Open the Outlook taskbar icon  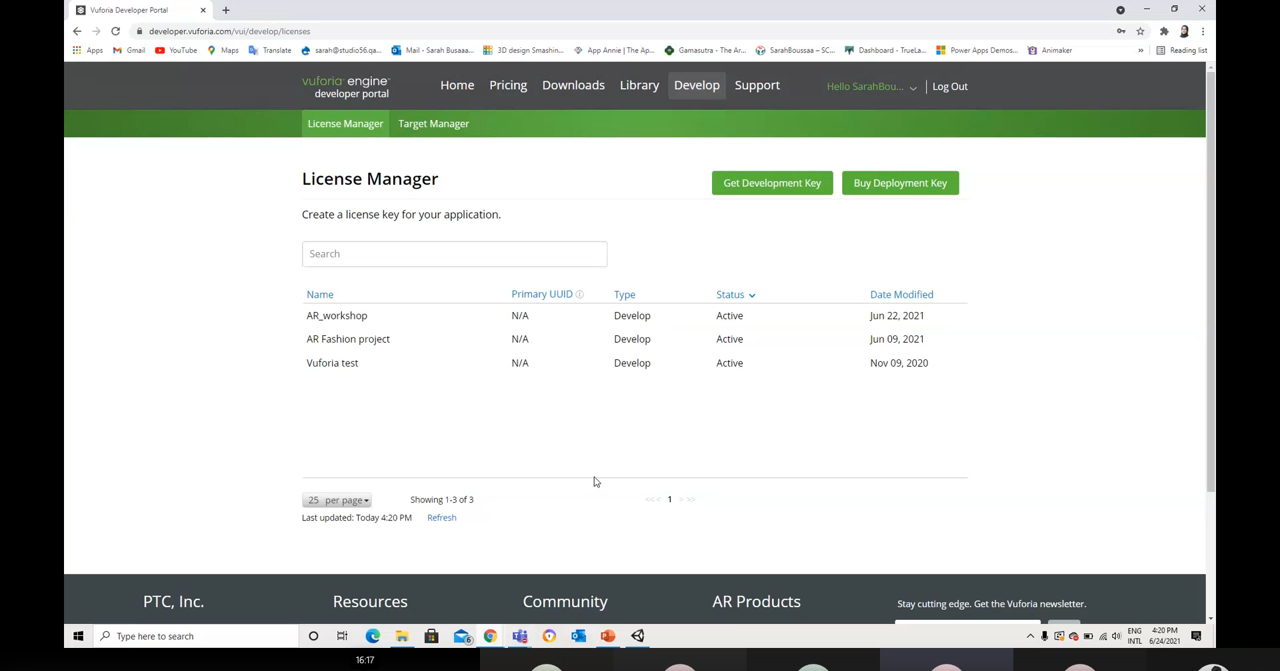(579, 636)
